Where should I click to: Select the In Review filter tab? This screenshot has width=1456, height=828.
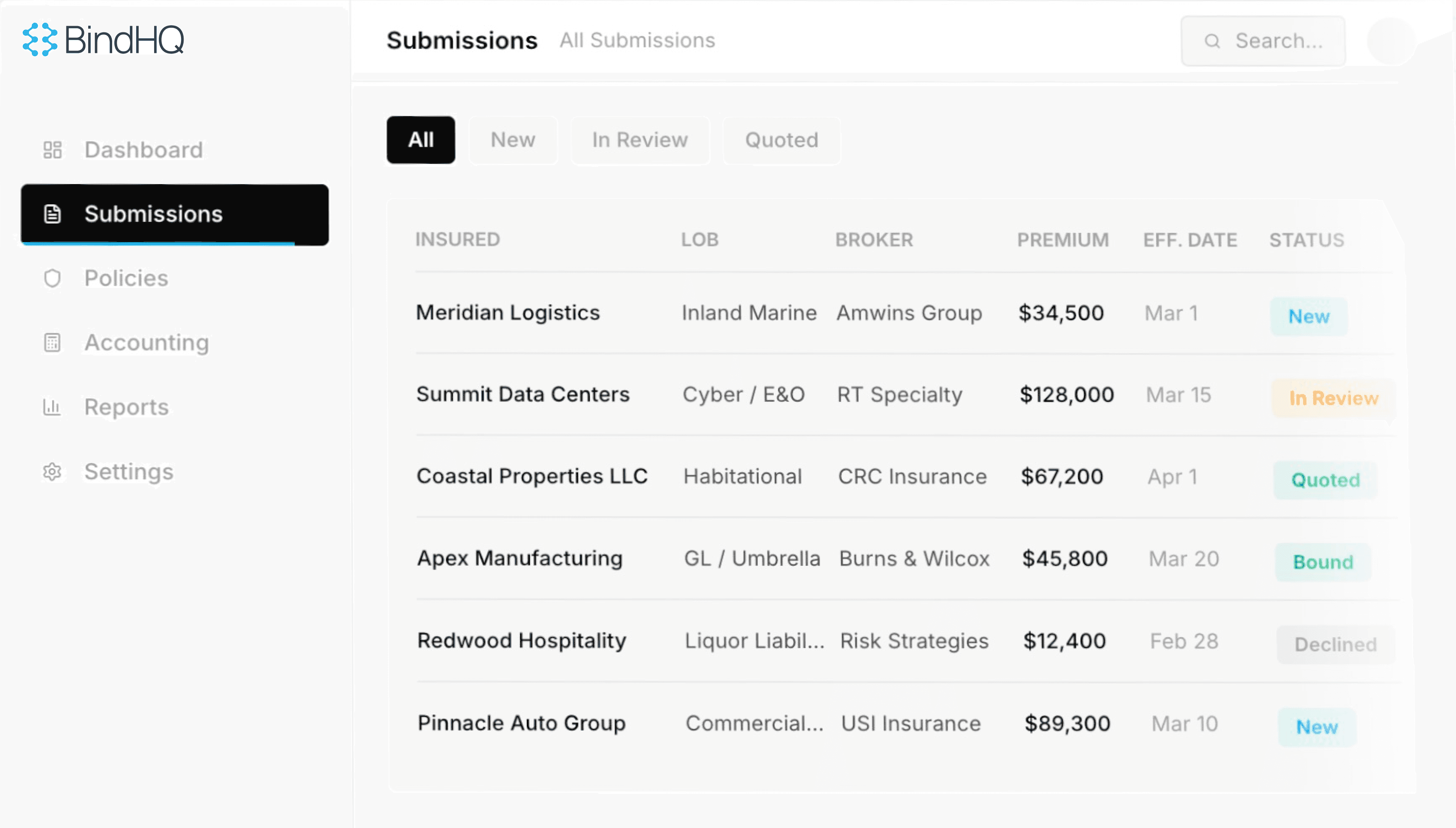640,140
